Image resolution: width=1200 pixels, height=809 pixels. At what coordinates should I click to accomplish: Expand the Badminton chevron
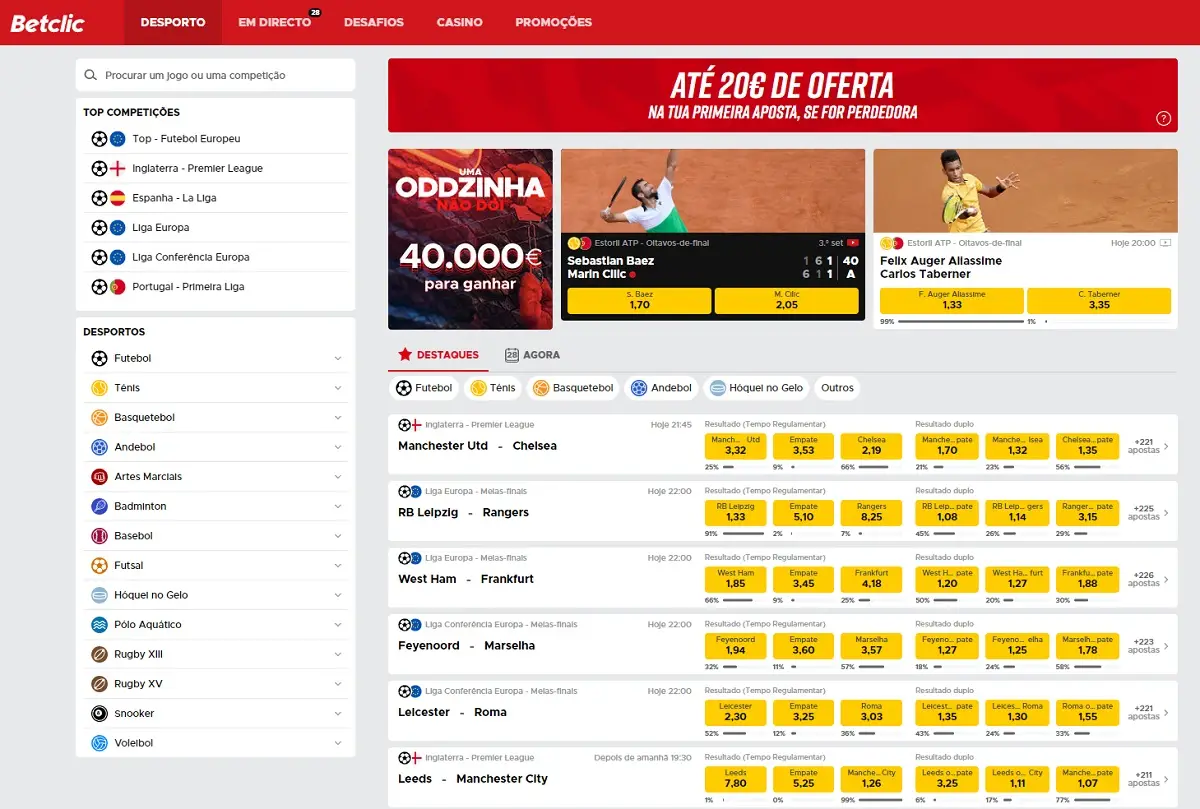point(338,506)
